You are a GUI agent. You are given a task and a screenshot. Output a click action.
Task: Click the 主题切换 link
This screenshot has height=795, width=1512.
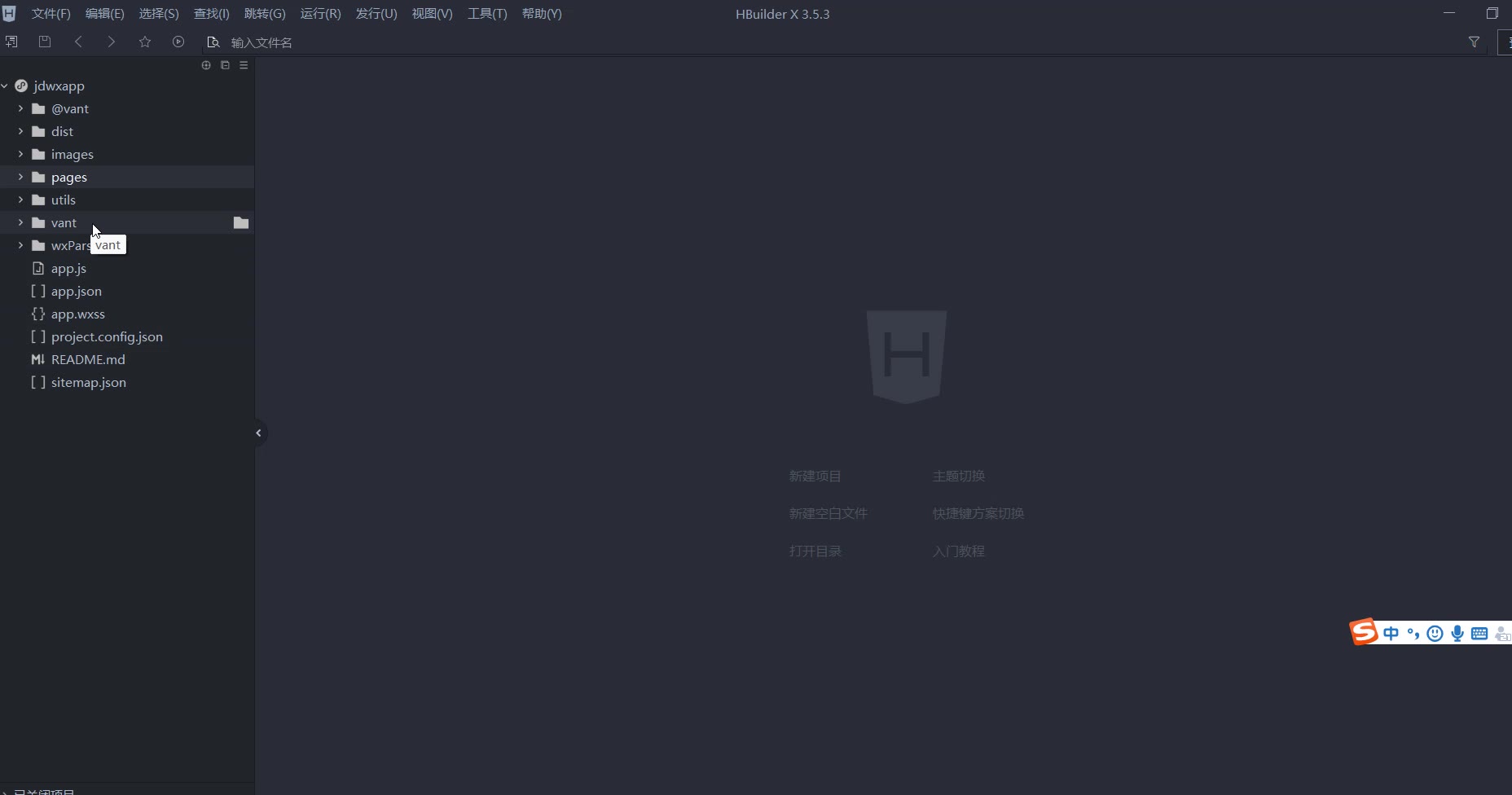tap(958, 476)
